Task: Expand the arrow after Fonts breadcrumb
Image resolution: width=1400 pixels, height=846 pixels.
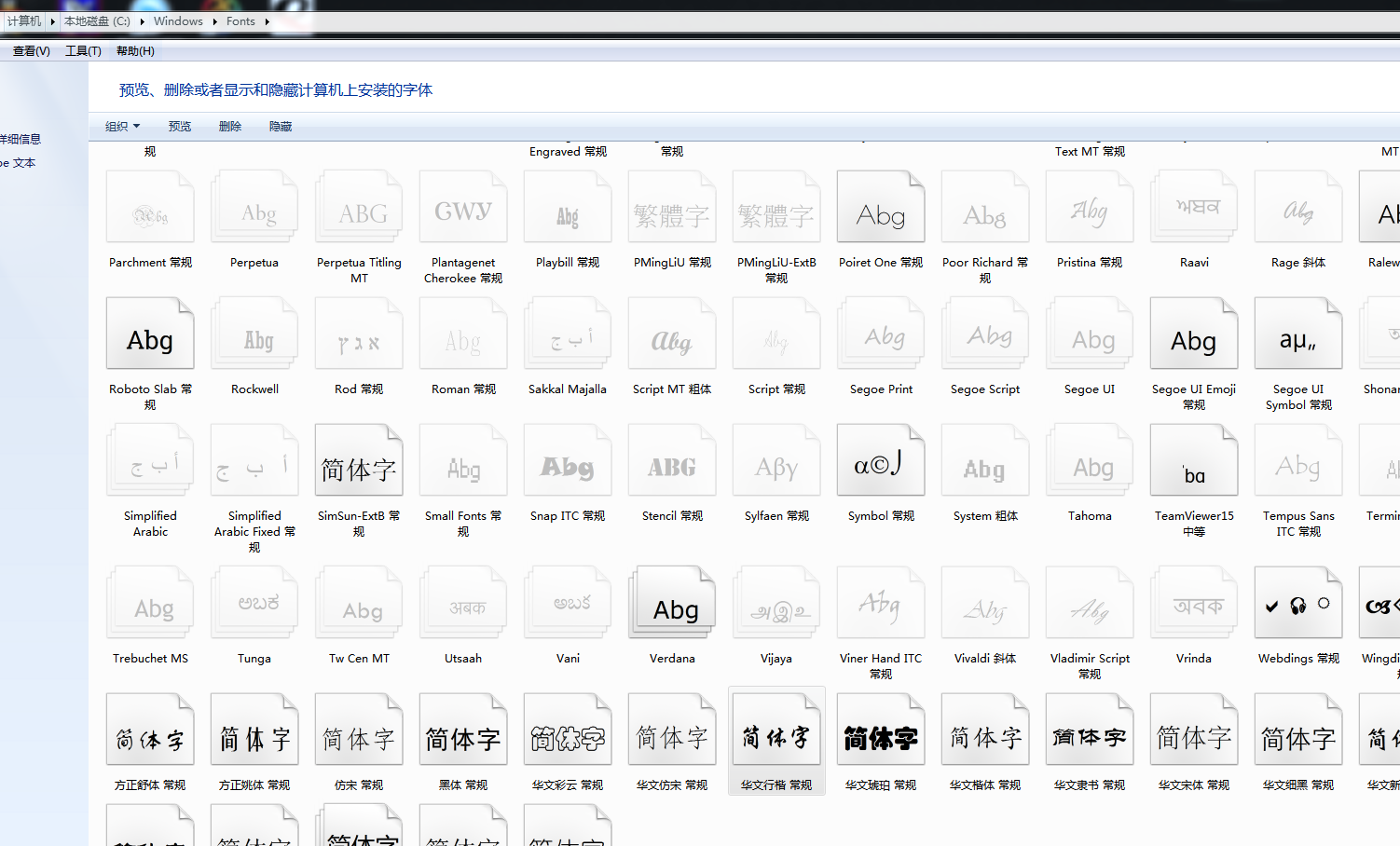Action: pyautogui.click(x=268, y=21)
